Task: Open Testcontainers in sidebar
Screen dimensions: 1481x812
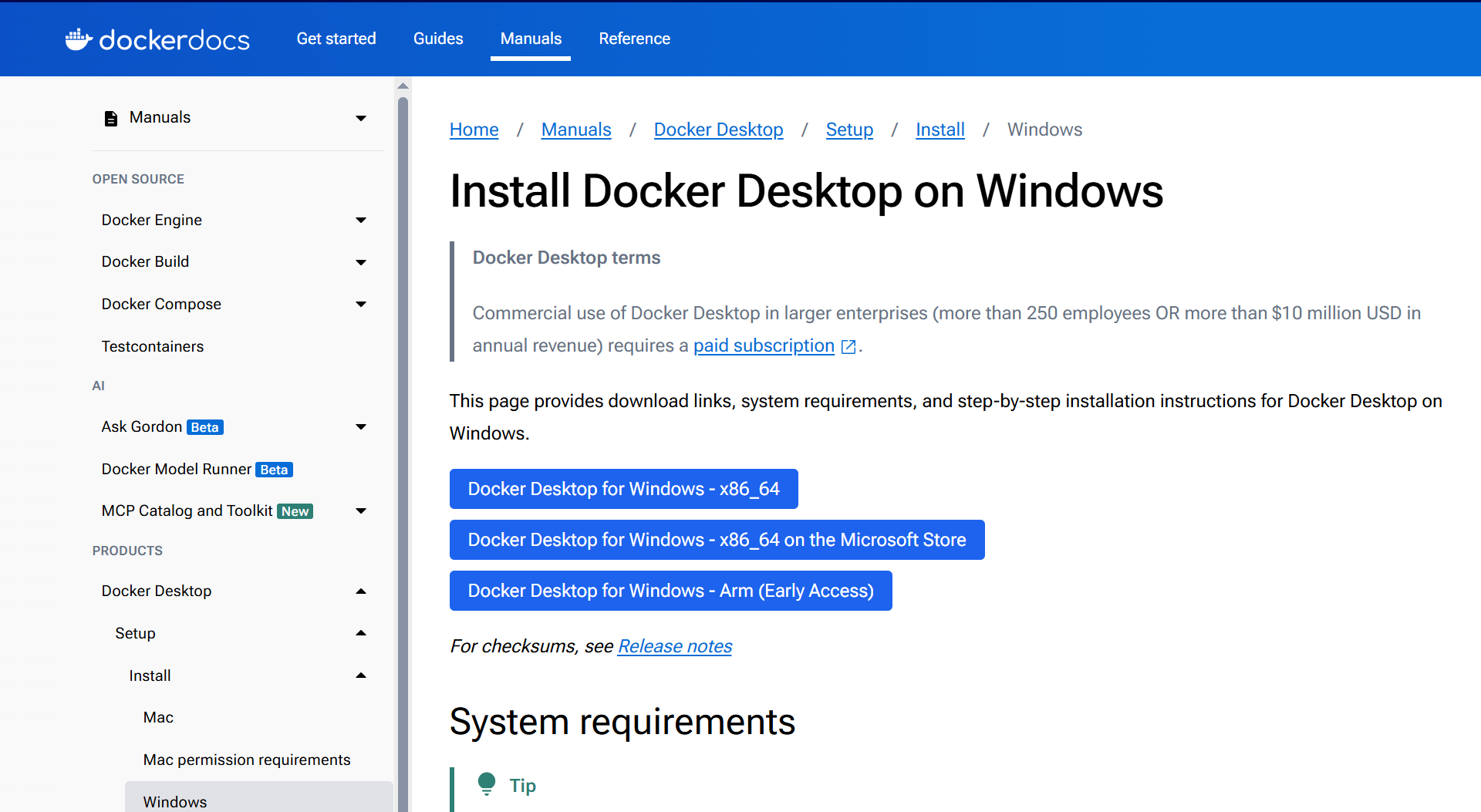Action: [153, 346]
